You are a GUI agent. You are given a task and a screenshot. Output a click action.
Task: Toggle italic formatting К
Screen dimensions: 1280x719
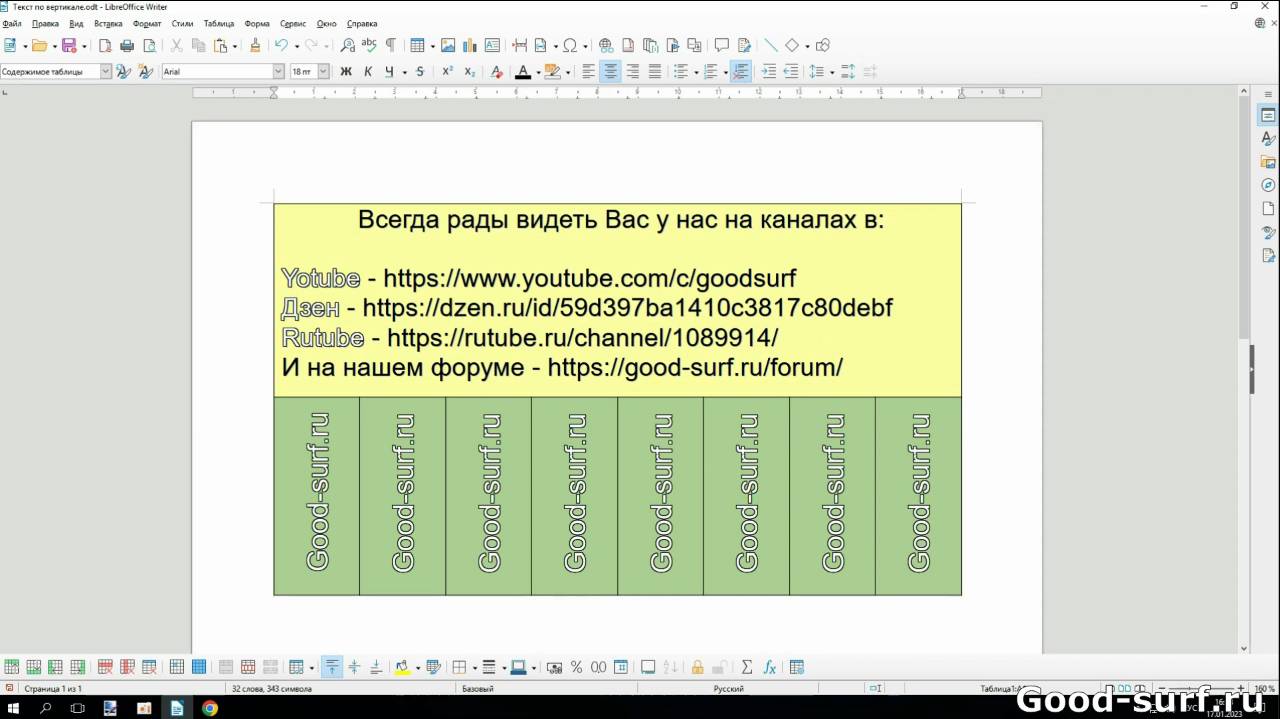tap(368, 71)
